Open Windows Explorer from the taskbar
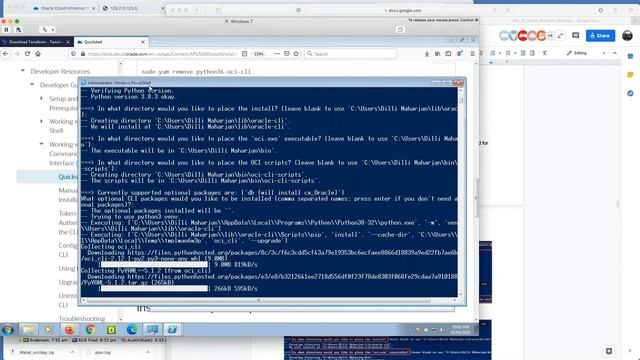The image size is (640, 360). point(28,329)
